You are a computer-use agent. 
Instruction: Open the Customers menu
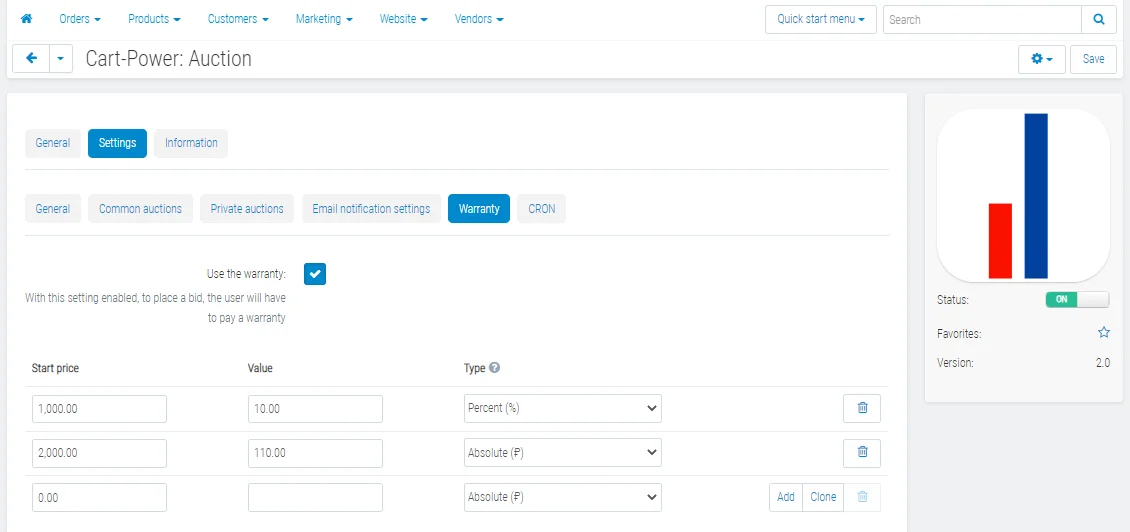[238, 19]
